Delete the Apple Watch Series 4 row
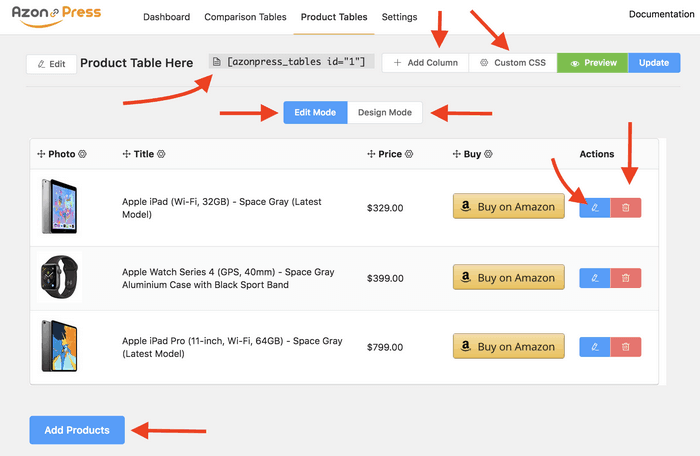The image size is (700, 456). click(626, 278)
